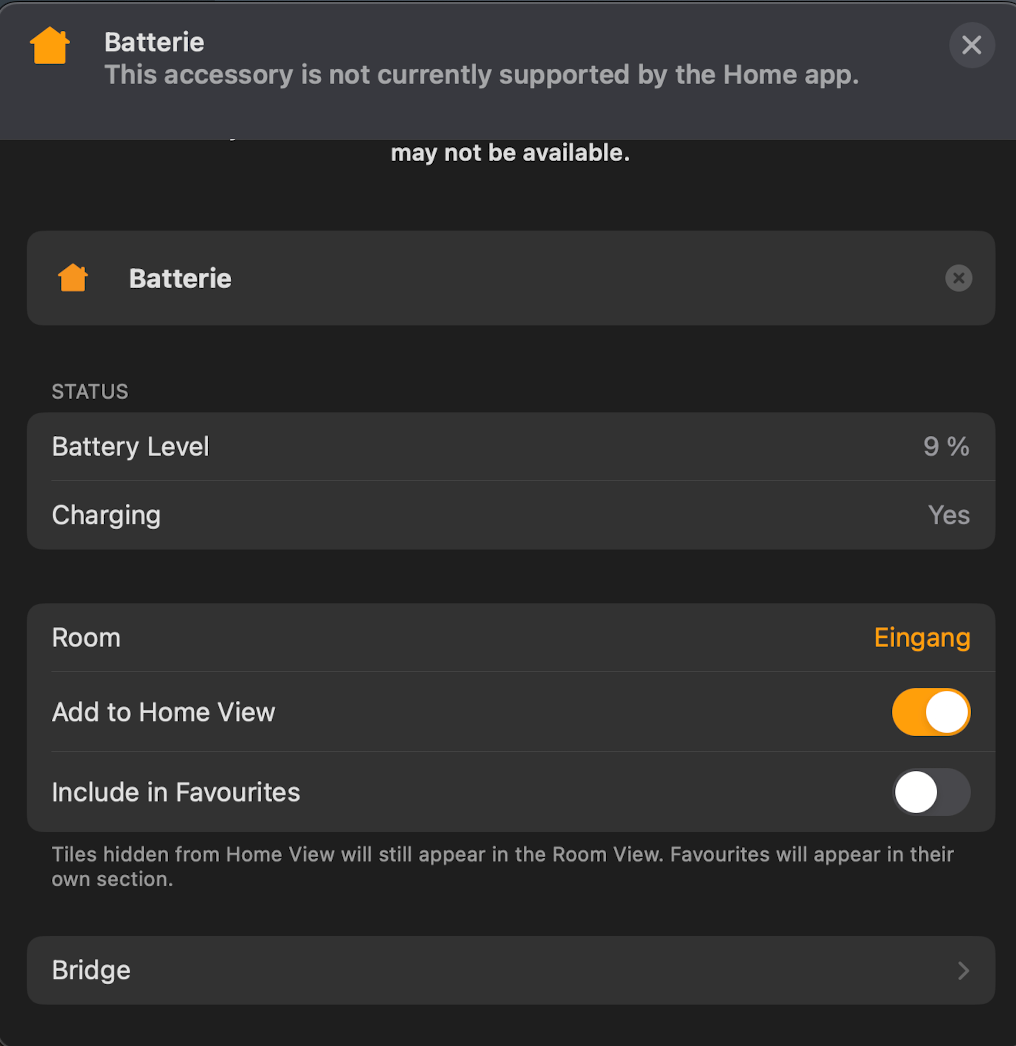Click the Add to Home View label
Viewport: 1016px width, 1046px height.
click(x=163, y=712)
